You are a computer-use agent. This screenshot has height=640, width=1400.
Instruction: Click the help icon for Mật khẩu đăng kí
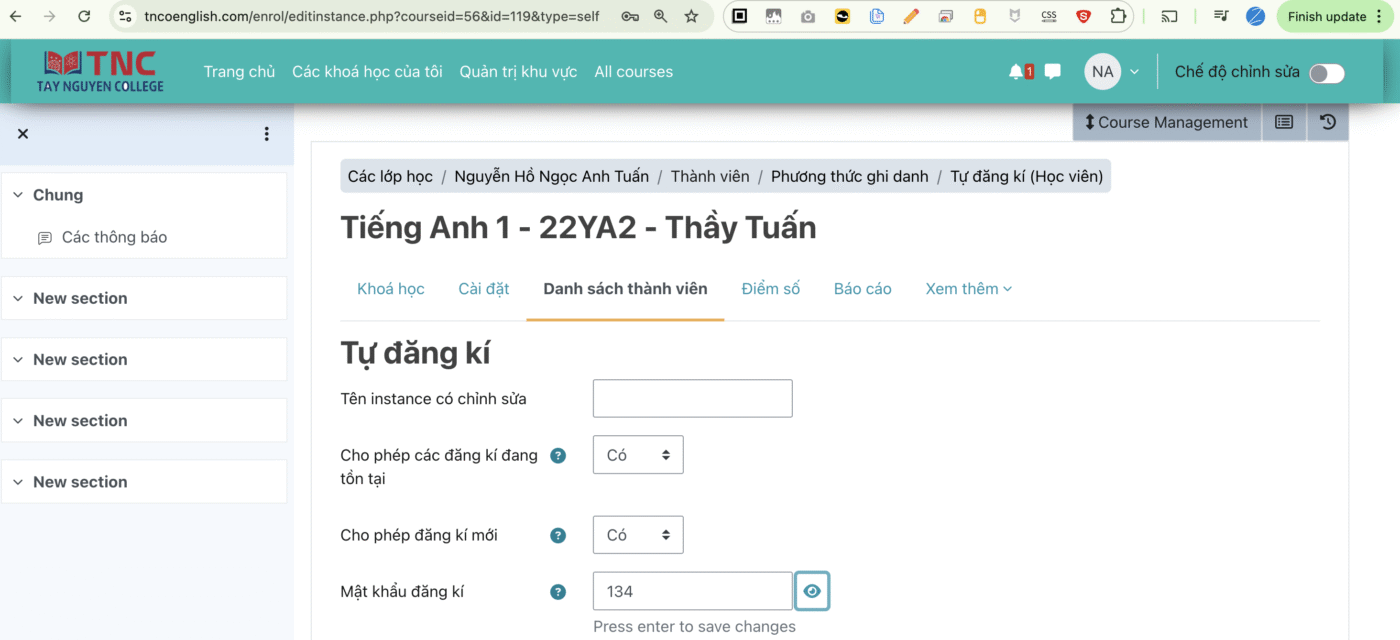pos(558,592)
